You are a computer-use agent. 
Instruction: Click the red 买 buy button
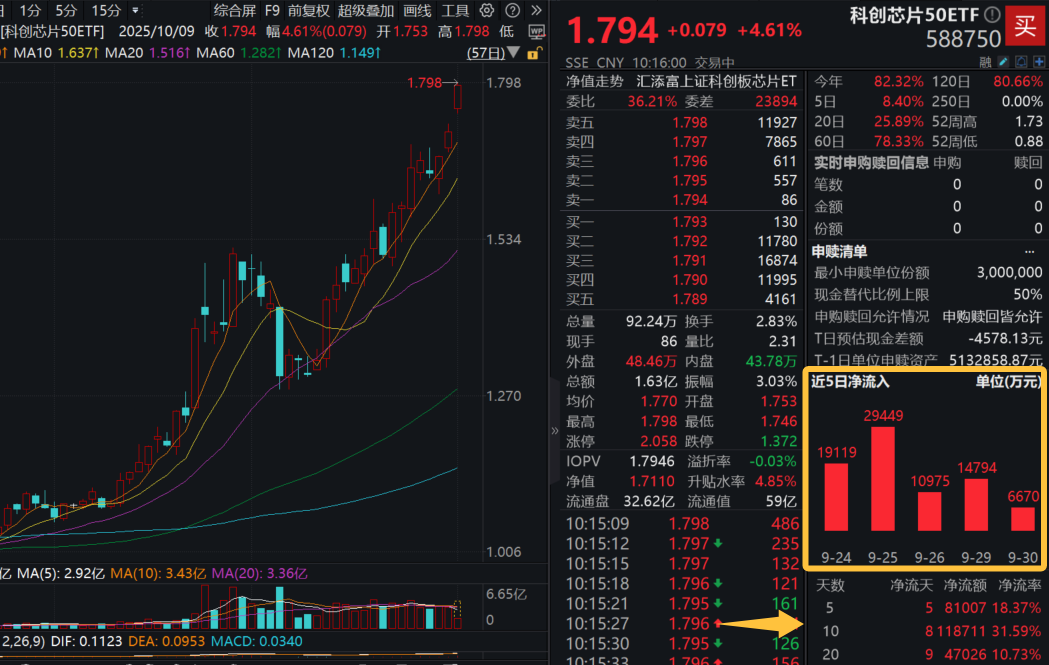(1027, 27)
